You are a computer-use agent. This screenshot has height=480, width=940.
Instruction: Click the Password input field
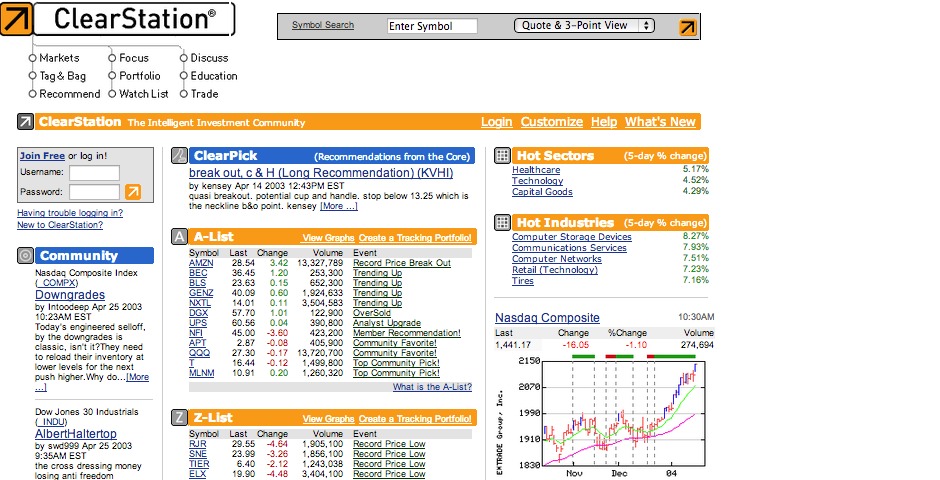[x=95, y=192]
